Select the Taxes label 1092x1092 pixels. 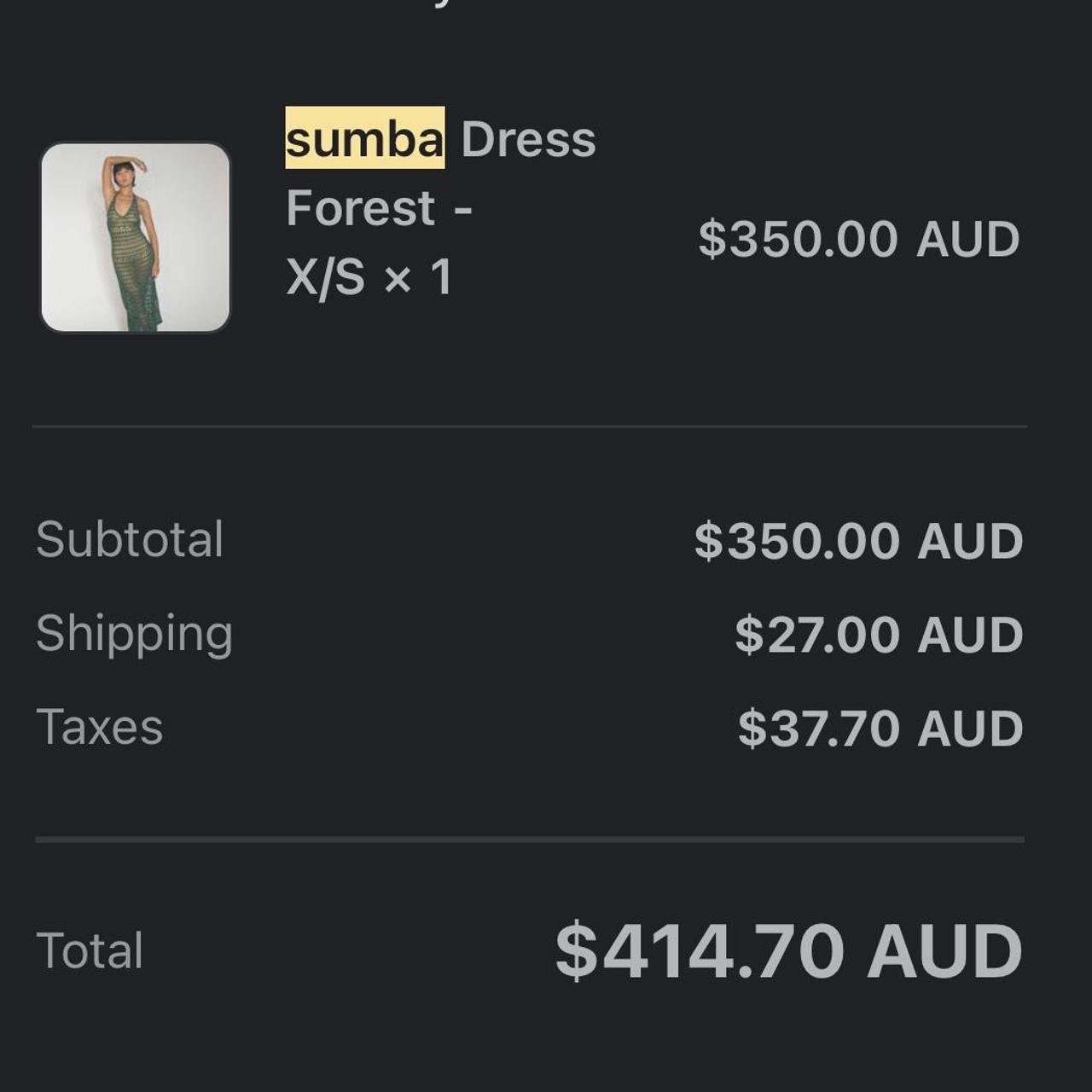tap(99, 727)
